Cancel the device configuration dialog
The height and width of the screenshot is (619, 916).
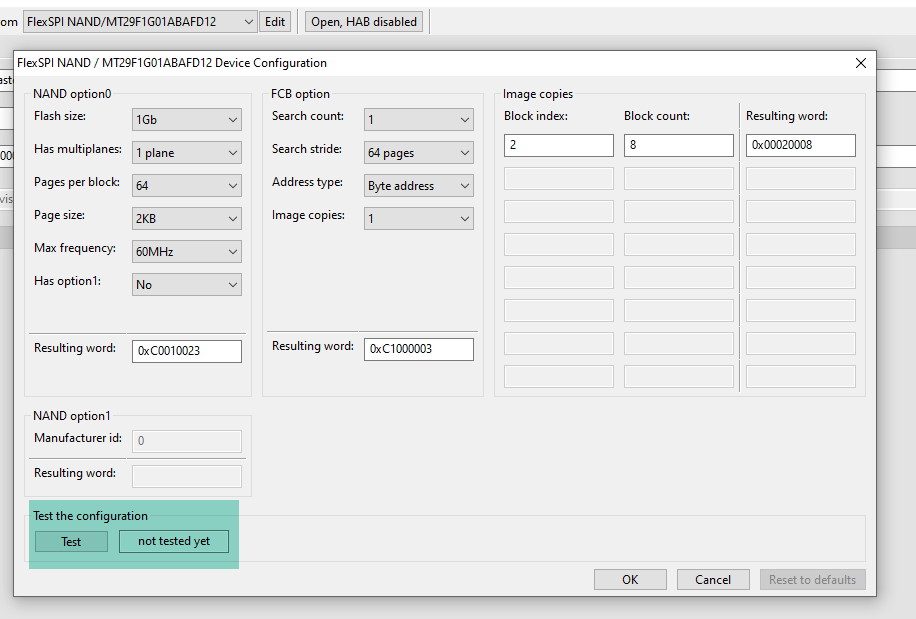(x=713, y=580)
